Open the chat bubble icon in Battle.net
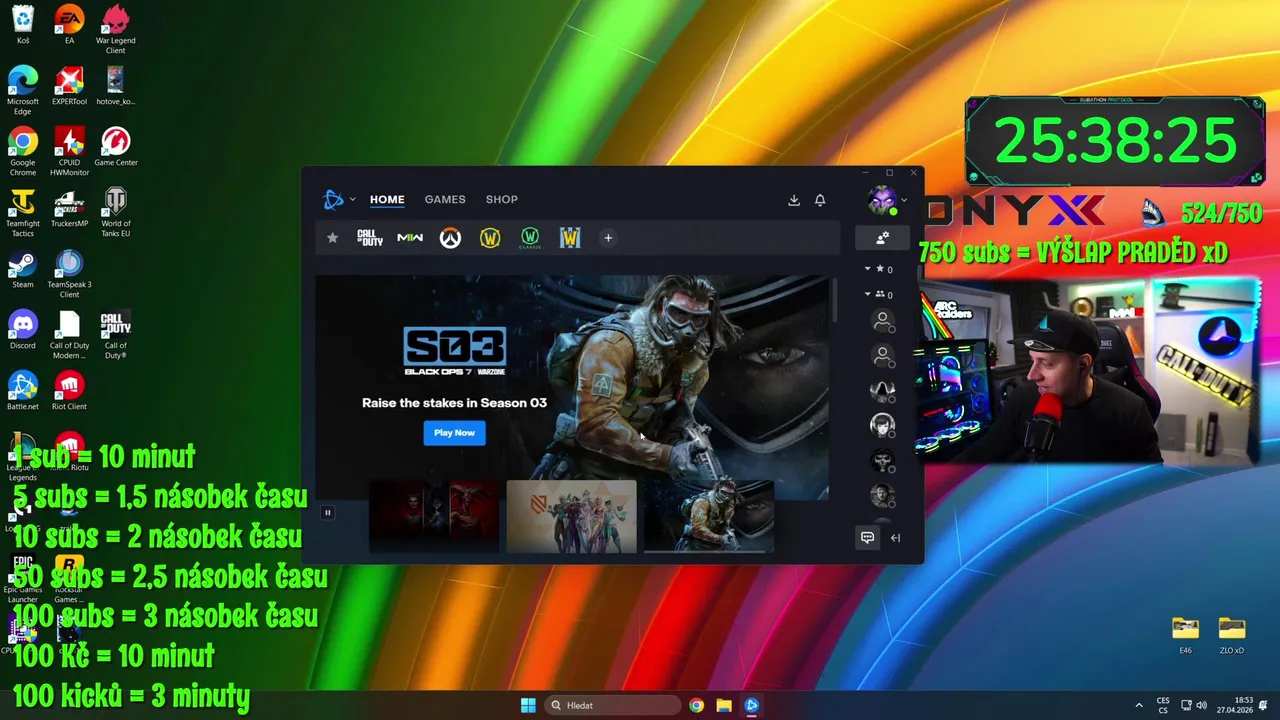The height and width of the screenshot is (720, 1280). click(867, 537)
